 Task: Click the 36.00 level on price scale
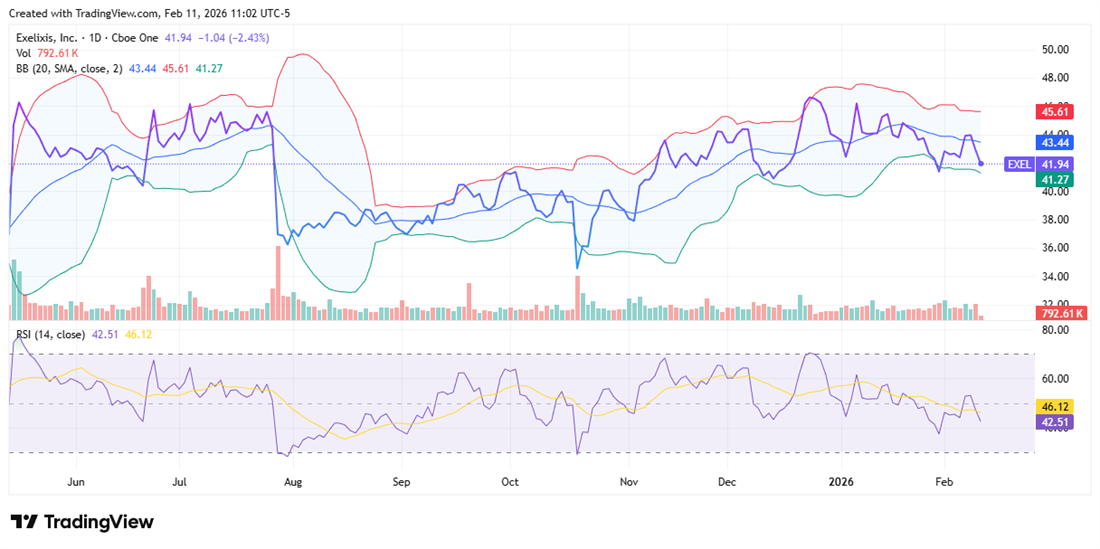pyautogui.click(x=1056, y=248)
